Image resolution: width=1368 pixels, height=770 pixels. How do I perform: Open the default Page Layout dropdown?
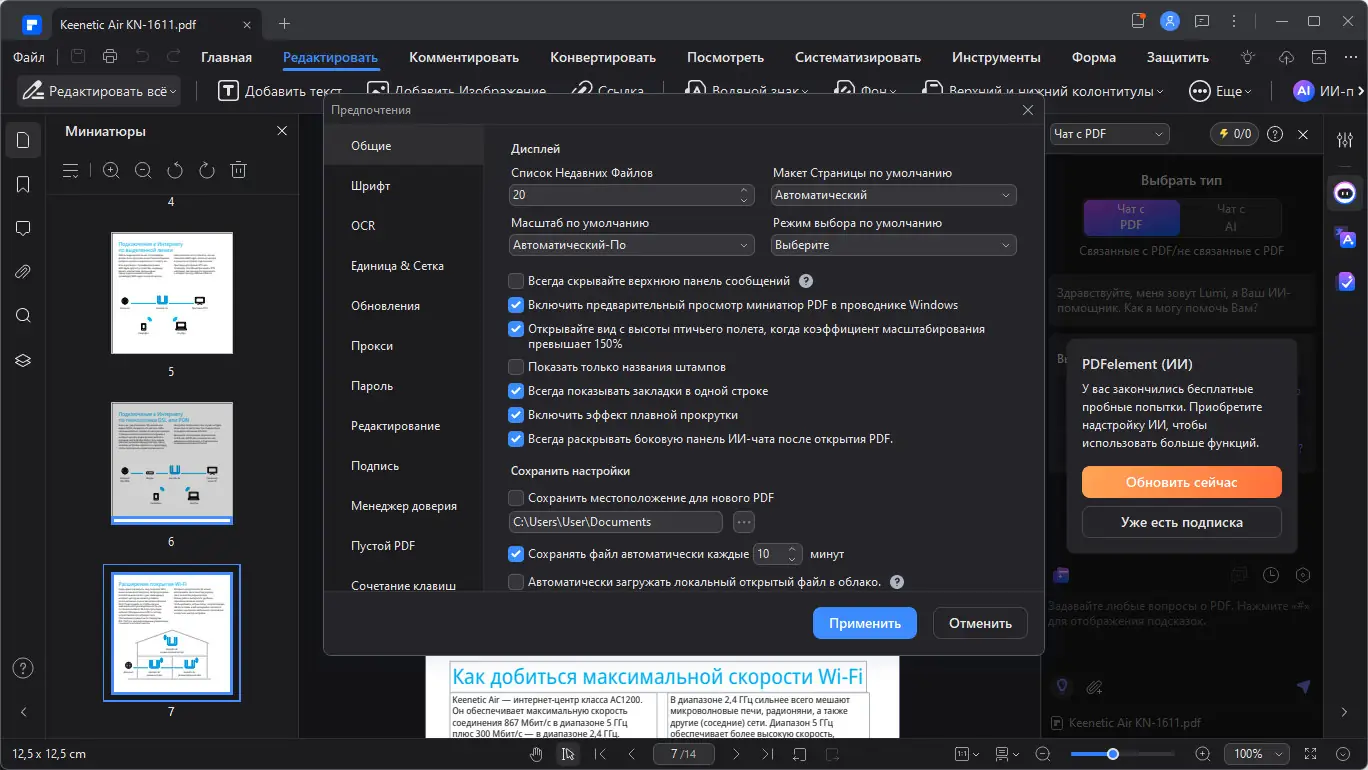(893, 194)
